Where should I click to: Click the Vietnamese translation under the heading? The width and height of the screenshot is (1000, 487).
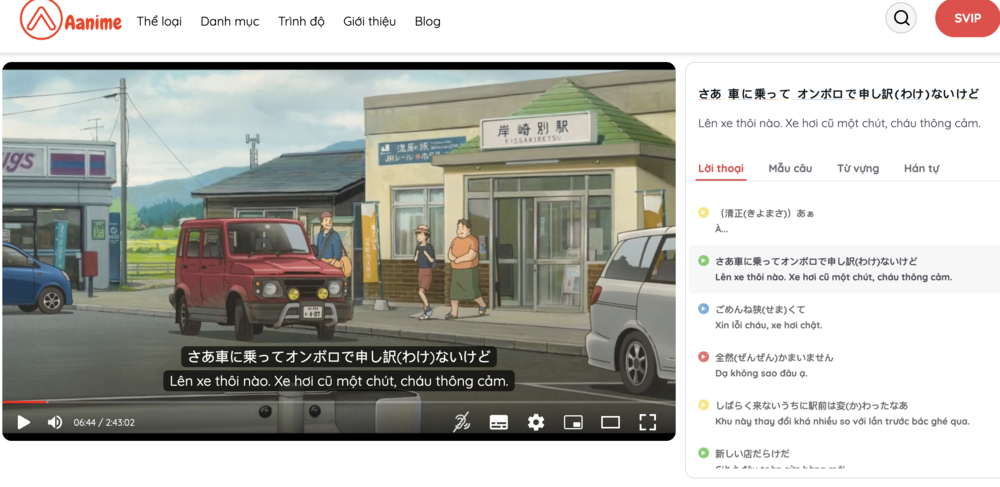(839, 124)
